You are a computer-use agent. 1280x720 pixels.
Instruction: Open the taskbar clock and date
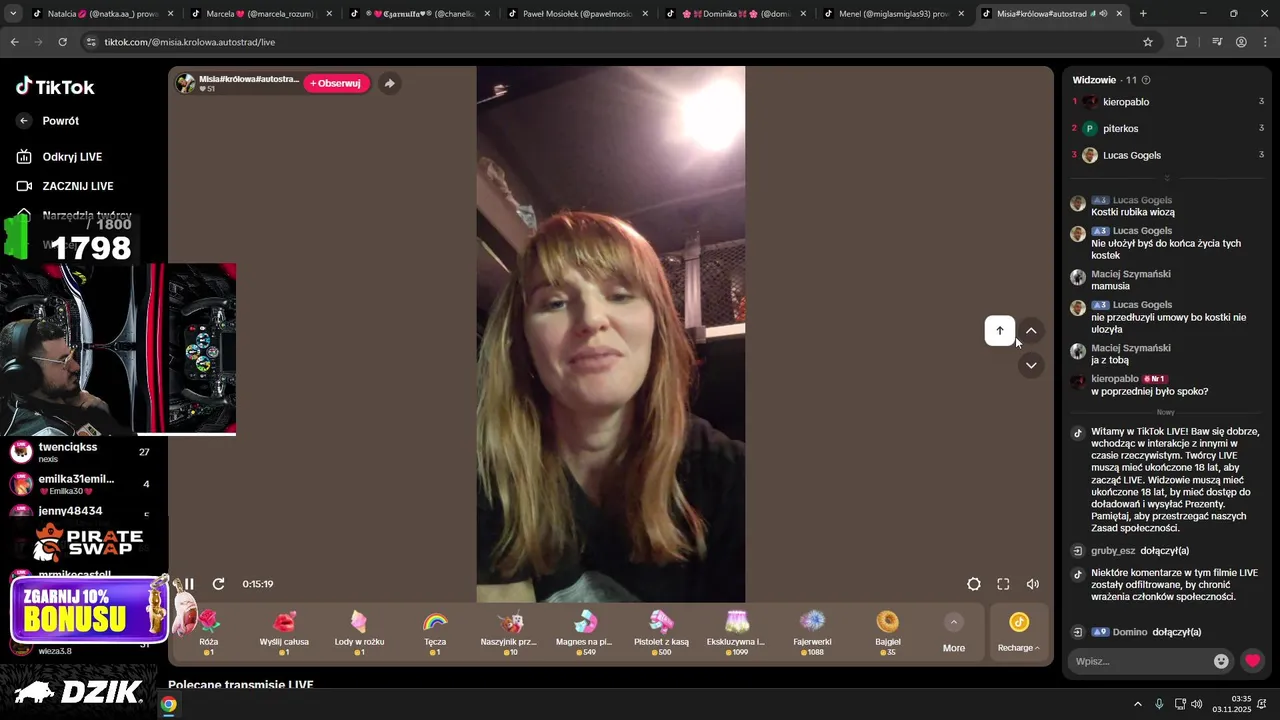pos(1232,704)
